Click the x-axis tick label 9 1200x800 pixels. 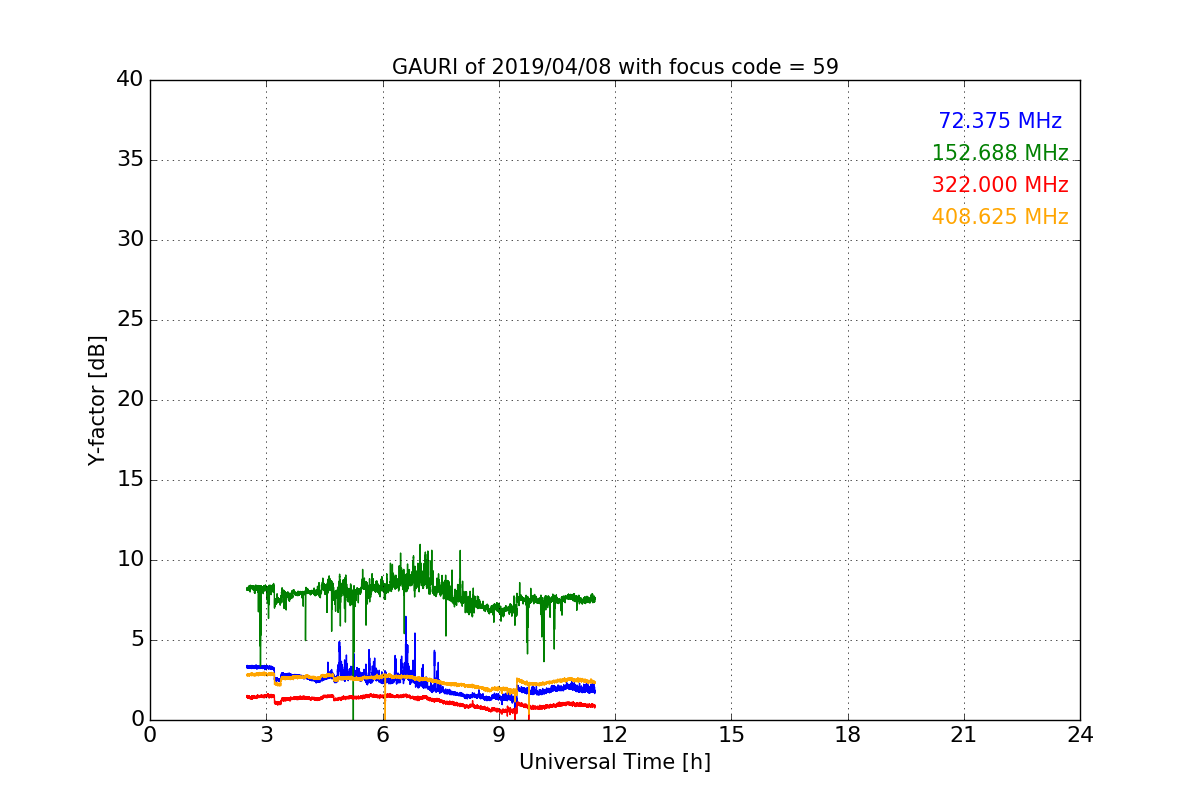pos(499,734)
